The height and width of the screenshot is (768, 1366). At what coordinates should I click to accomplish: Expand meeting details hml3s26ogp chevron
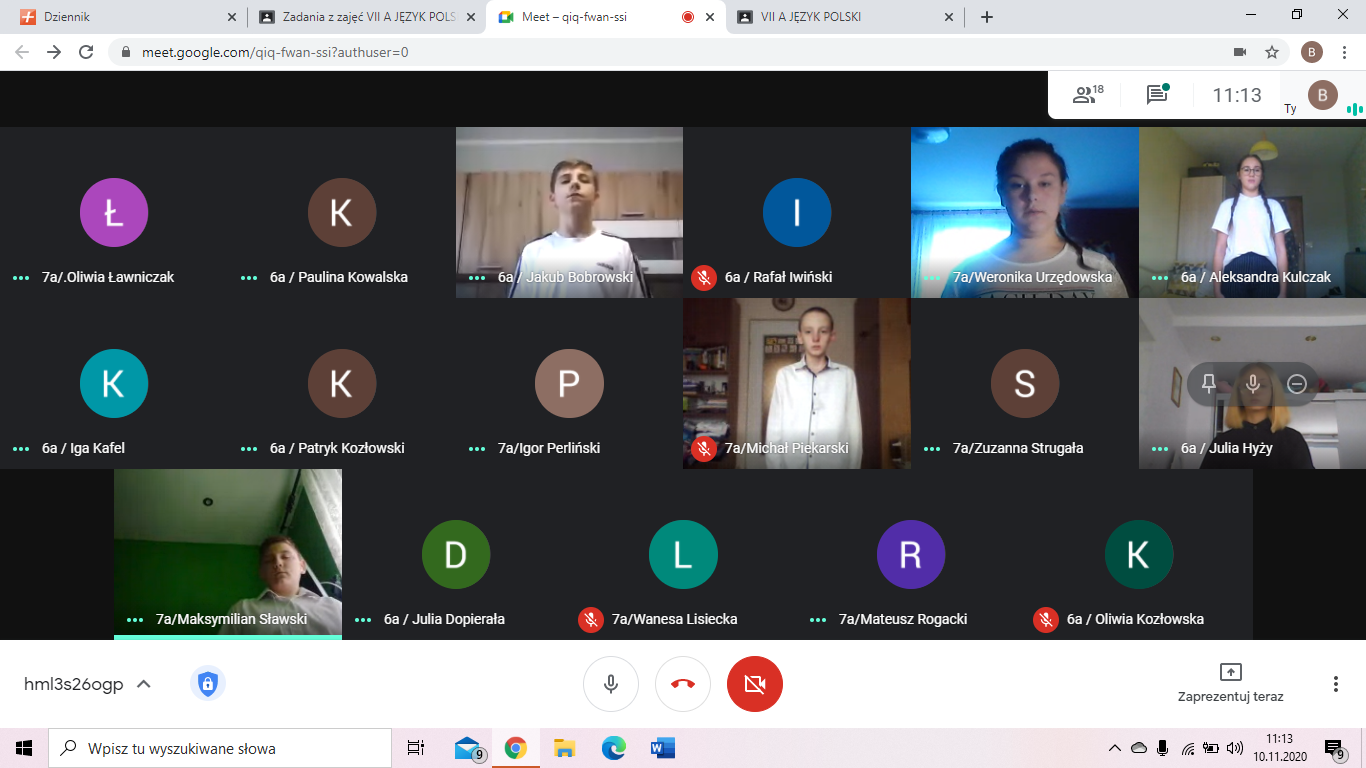(x=143, y=684)
